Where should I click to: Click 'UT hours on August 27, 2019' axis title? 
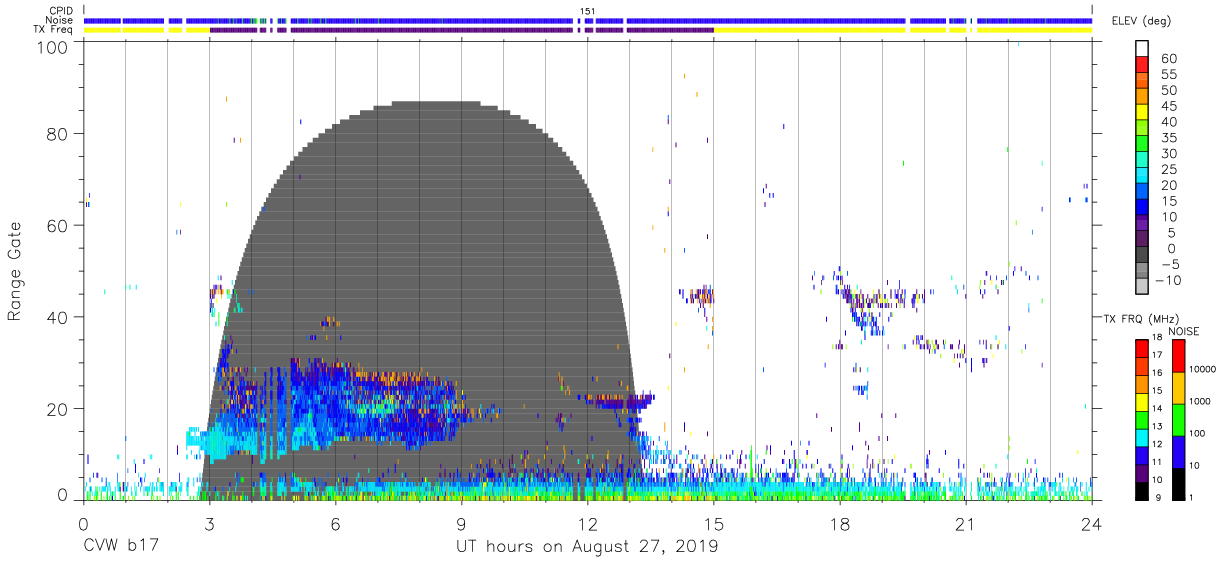pos(587,547)
